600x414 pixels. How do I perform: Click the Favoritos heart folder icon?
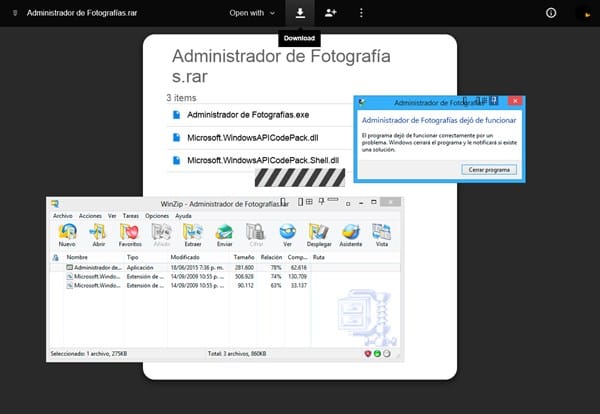coord(130,234)
